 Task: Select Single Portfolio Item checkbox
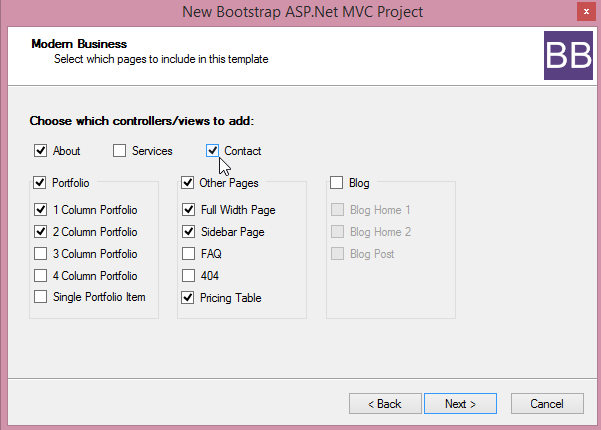tap(40, 297)
